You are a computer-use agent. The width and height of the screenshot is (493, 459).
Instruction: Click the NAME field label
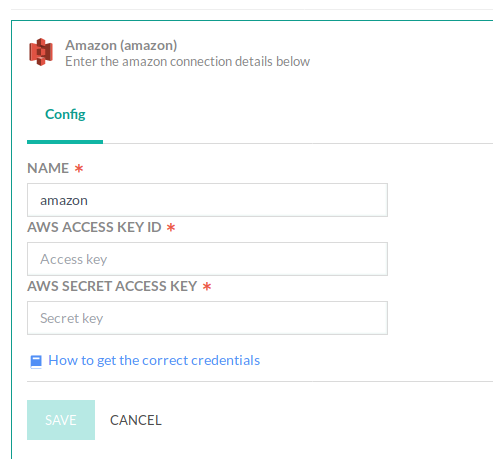[x=48, y=168]
